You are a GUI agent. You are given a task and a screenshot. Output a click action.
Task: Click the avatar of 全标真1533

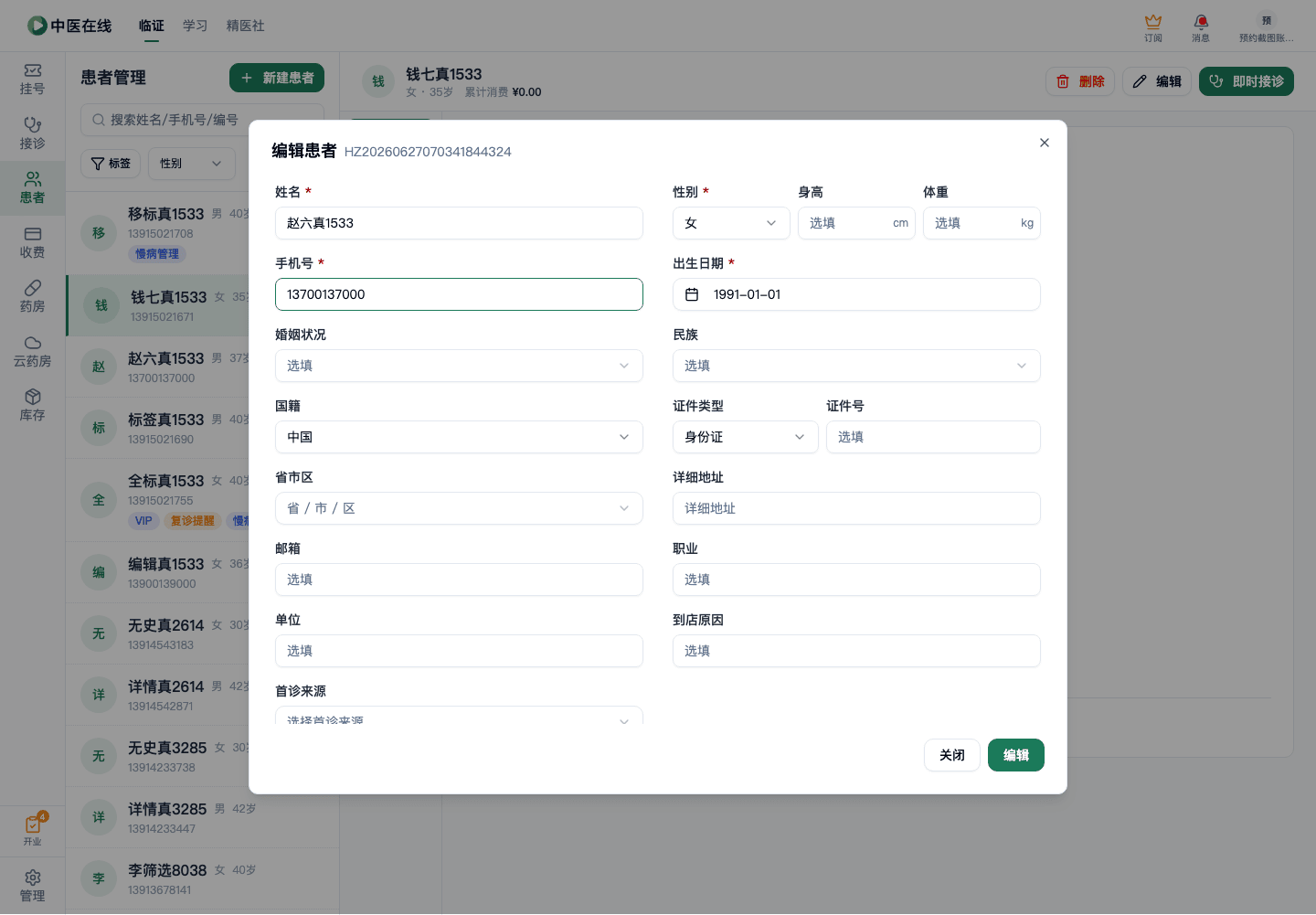(99, 500)
